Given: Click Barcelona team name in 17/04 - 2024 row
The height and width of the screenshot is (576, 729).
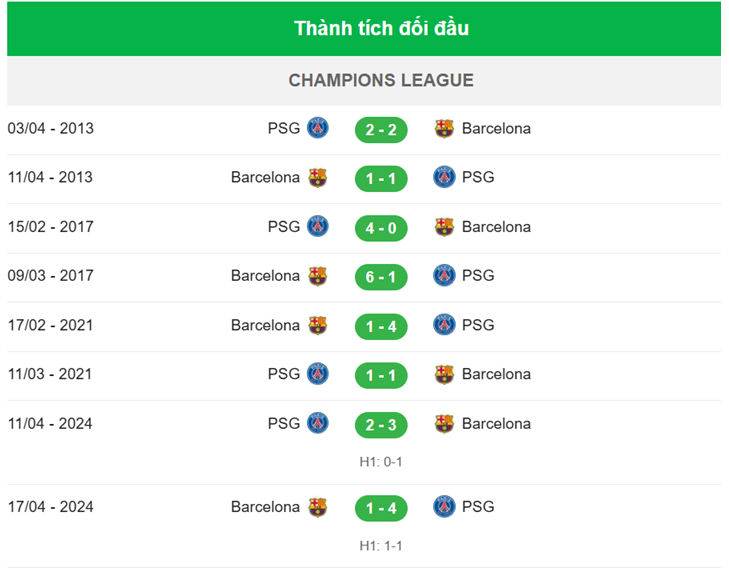Looking at the screenshot, I should coord(265,507).
